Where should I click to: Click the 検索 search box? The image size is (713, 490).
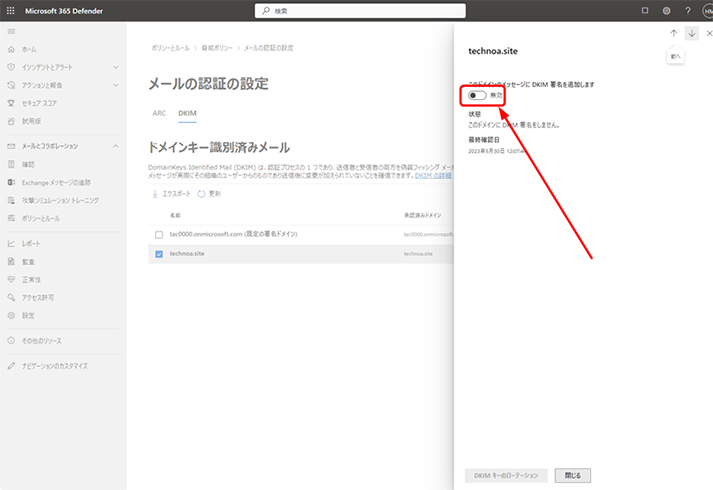coord(360,10)
